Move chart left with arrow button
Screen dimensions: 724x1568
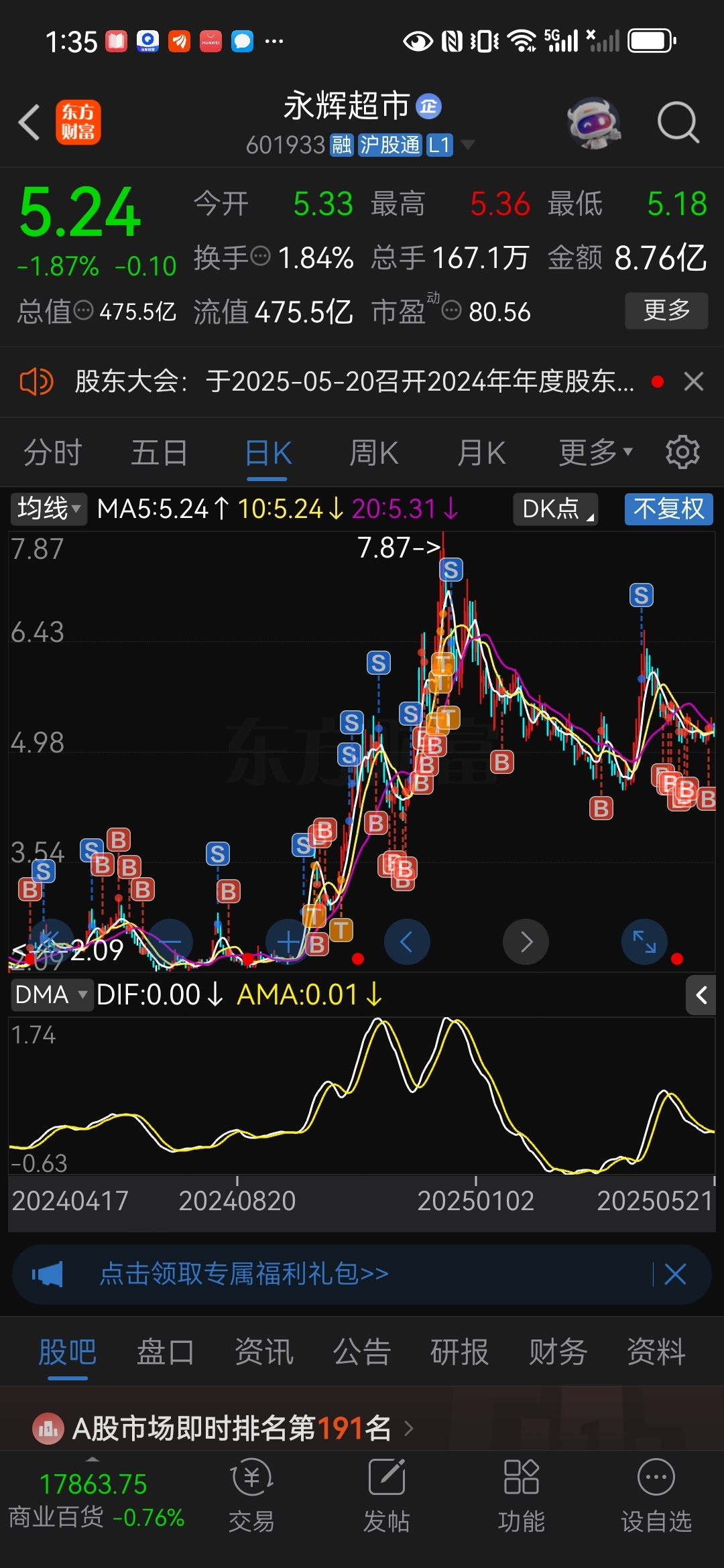click(407, 942)
